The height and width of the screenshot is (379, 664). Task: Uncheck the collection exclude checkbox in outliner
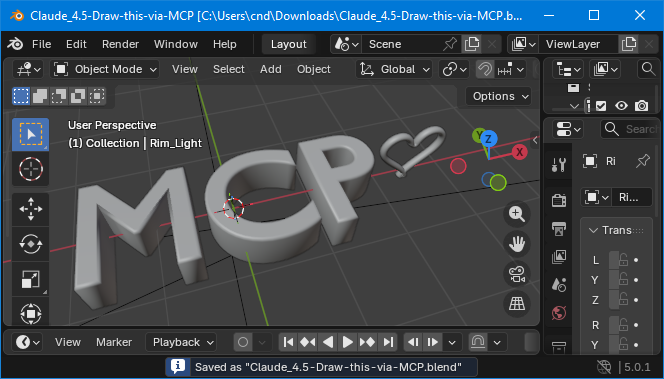pyautogui.click(x=601, y=106)
